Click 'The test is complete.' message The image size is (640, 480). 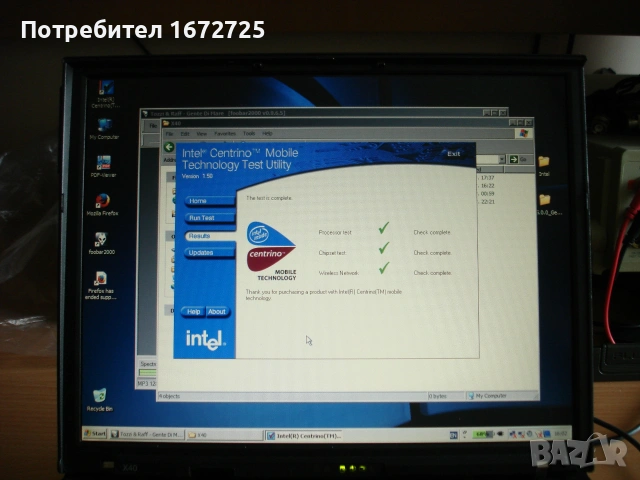(269, 198)
